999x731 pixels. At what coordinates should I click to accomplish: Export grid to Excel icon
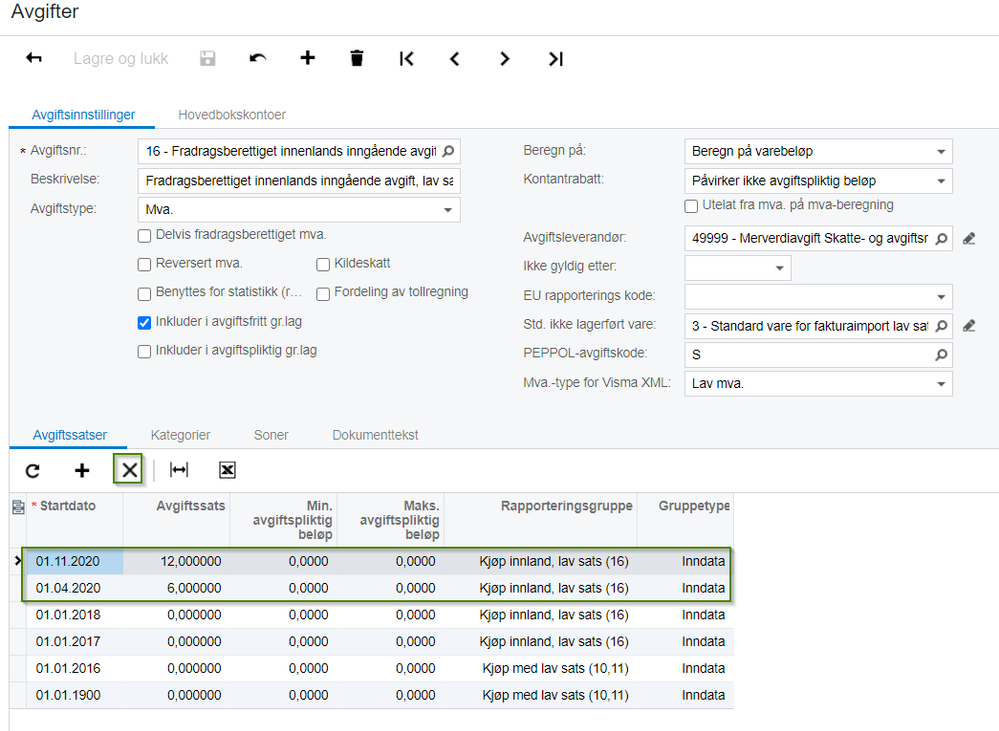coord(227,470)
